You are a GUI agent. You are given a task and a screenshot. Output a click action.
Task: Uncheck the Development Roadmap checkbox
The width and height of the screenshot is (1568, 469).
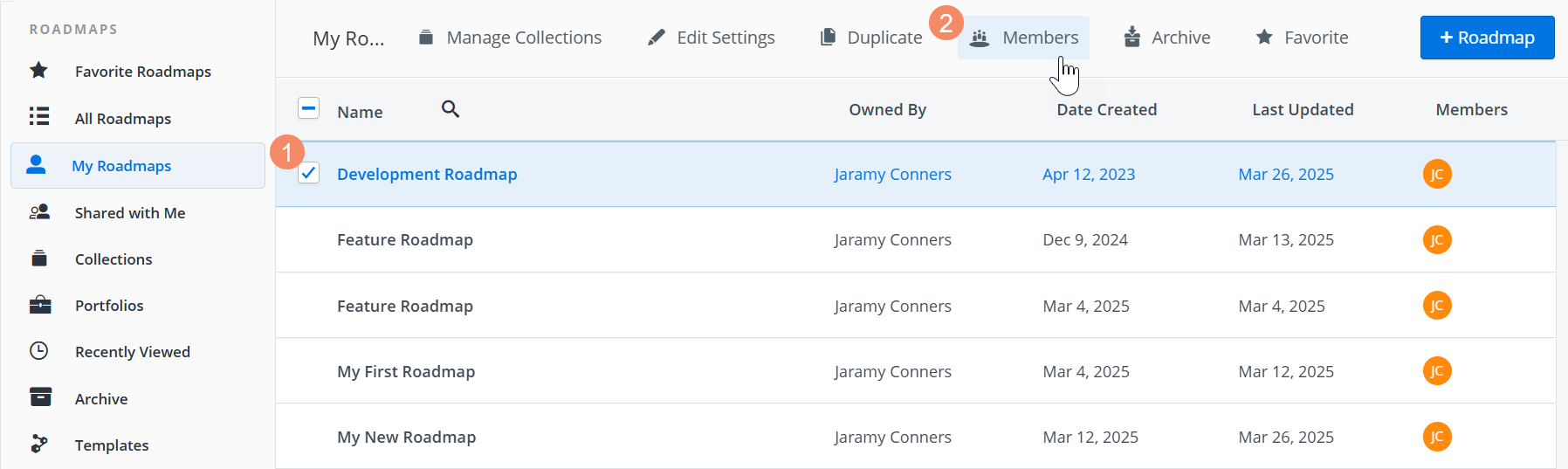tap(309, 173)
